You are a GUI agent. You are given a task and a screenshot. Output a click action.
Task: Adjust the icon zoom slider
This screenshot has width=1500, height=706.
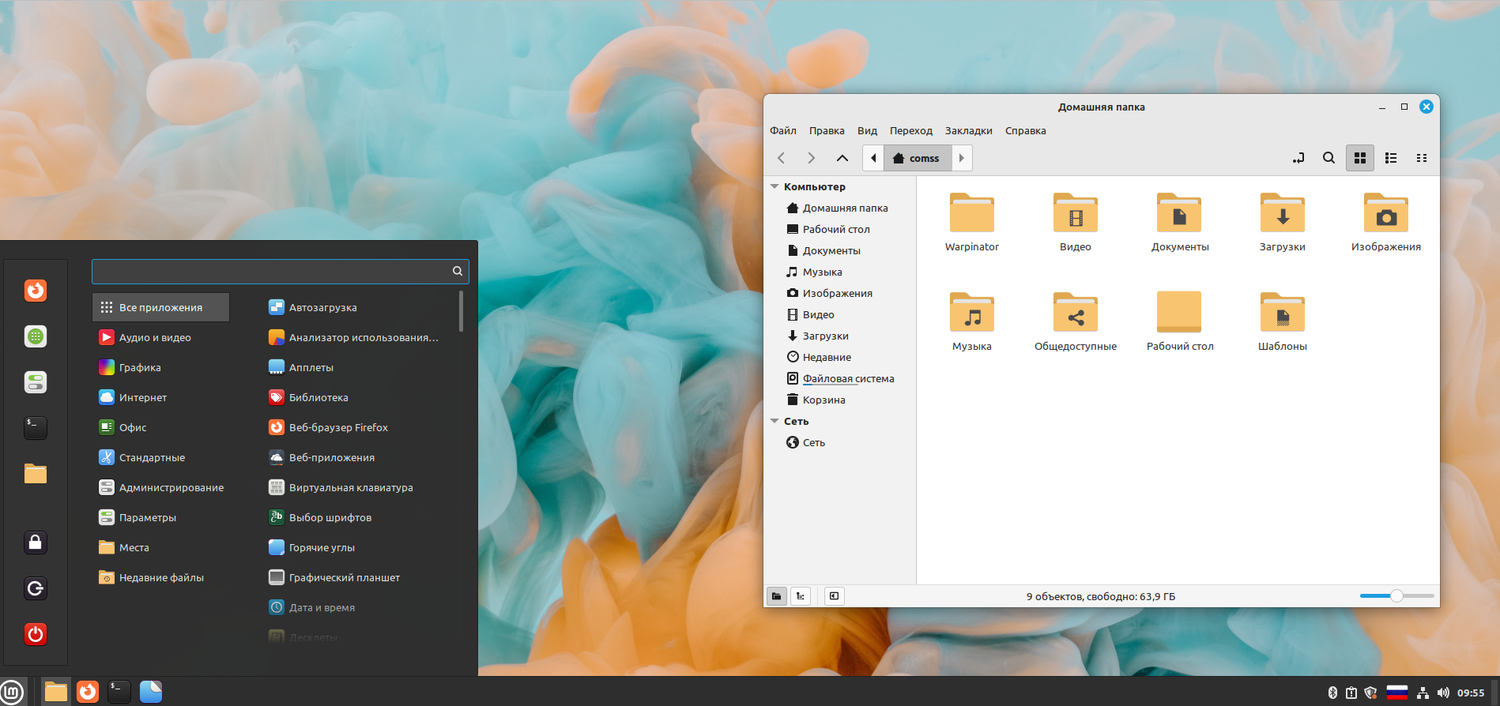tap(1395, 596)
